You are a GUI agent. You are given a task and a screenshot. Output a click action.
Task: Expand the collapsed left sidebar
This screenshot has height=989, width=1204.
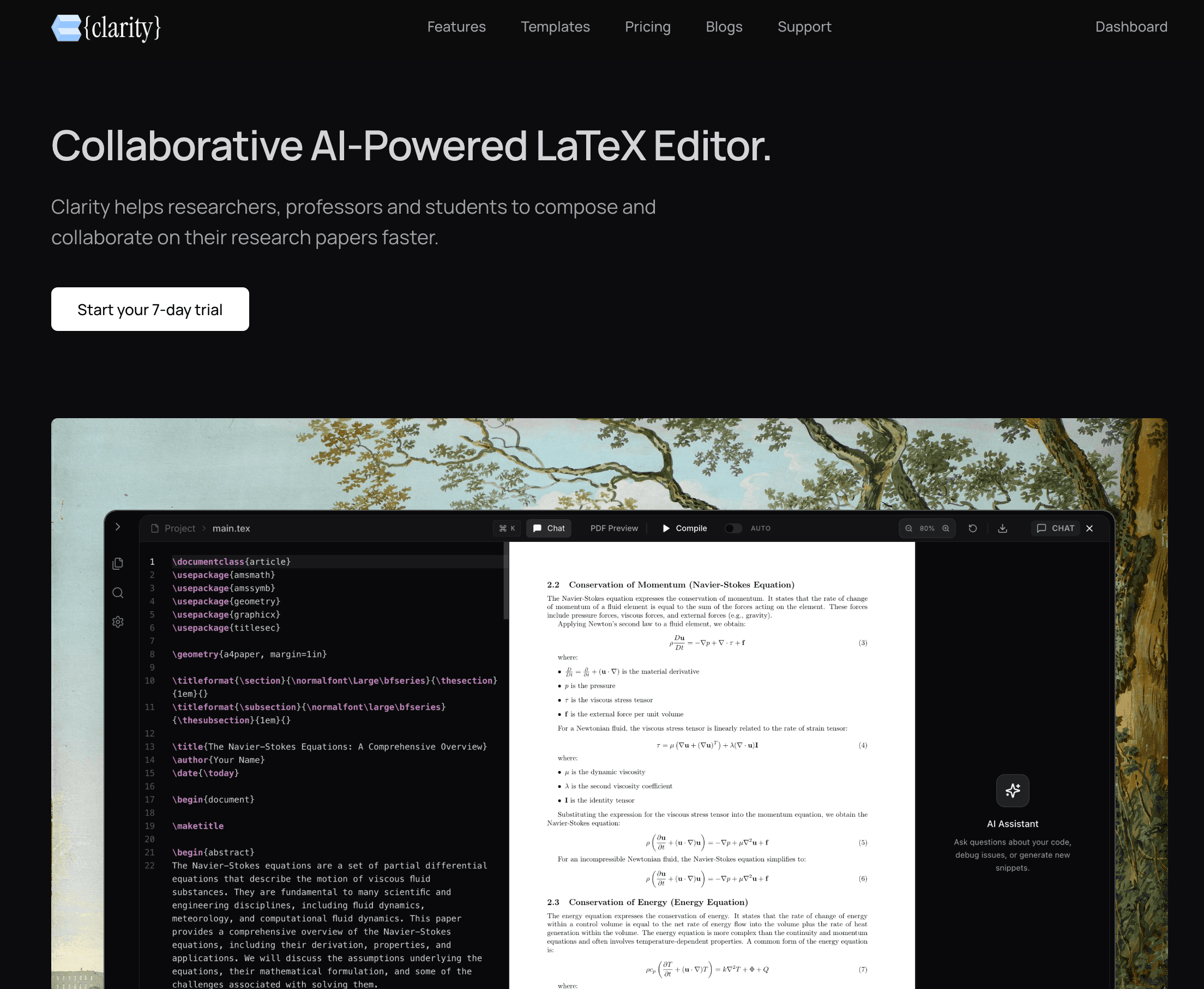(118, 527)
